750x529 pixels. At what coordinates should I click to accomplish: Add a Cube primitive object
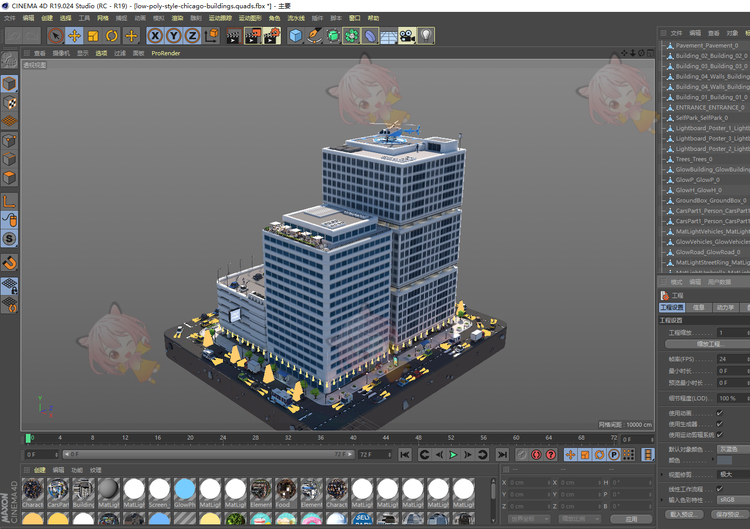click(296, 36)
